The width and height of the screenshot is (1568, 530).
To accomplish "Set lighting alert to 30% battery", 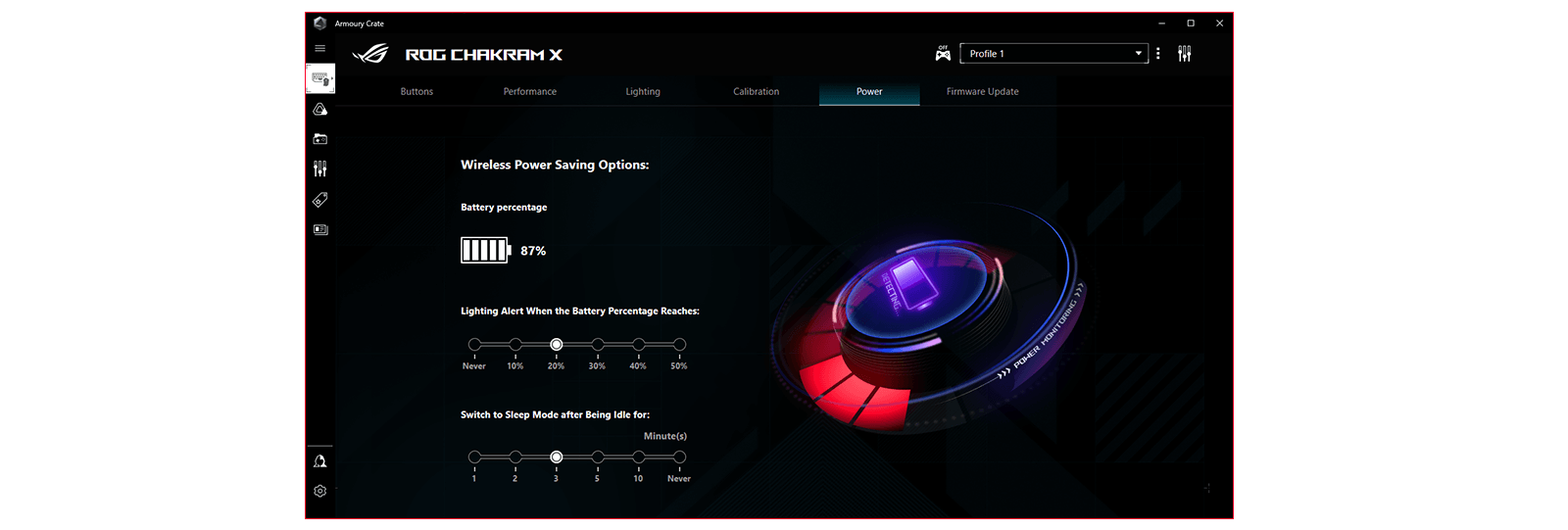I will pyautogui.click(x=598, y=345).
